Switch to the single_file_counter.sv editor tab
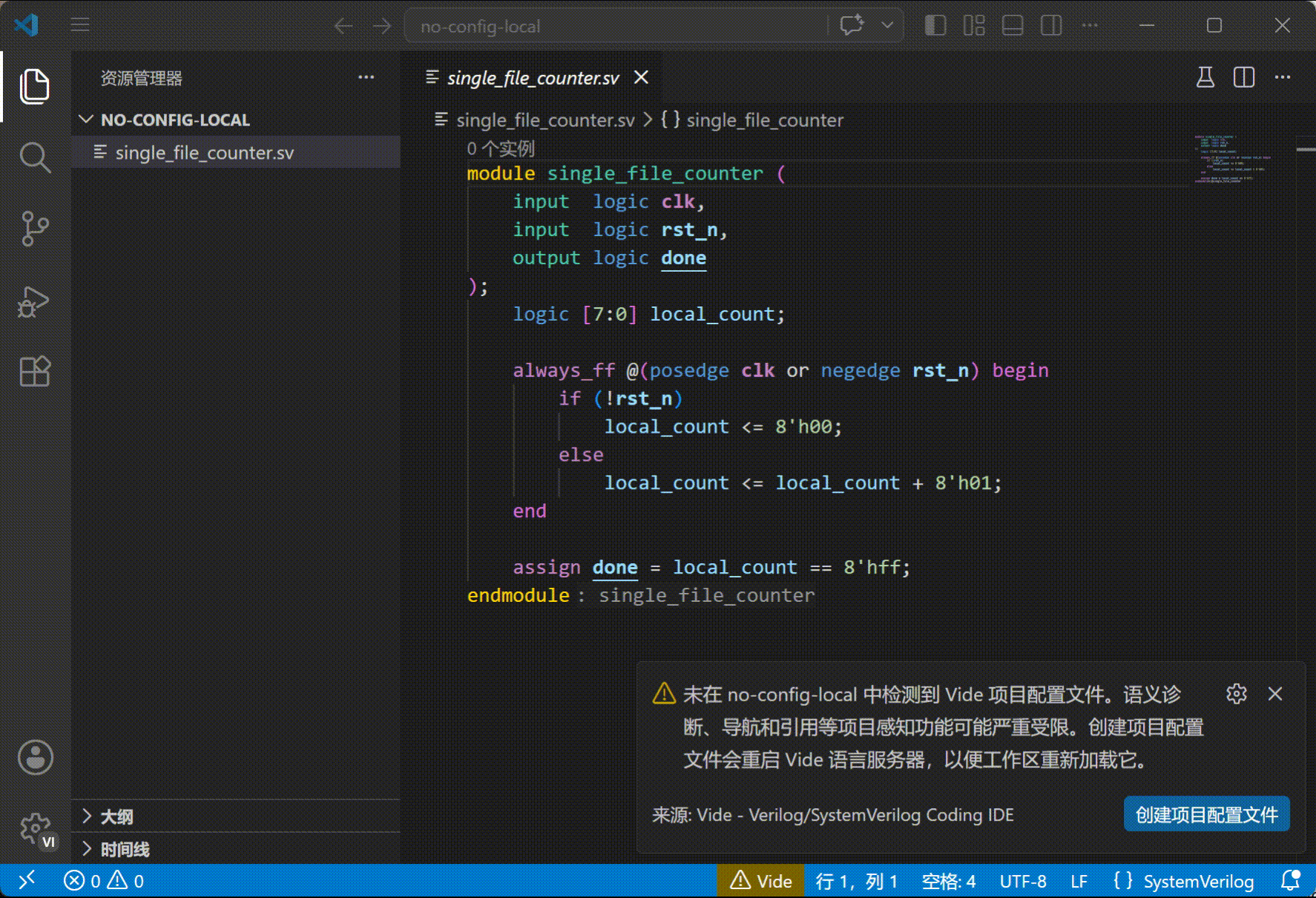 pos(533,78)
